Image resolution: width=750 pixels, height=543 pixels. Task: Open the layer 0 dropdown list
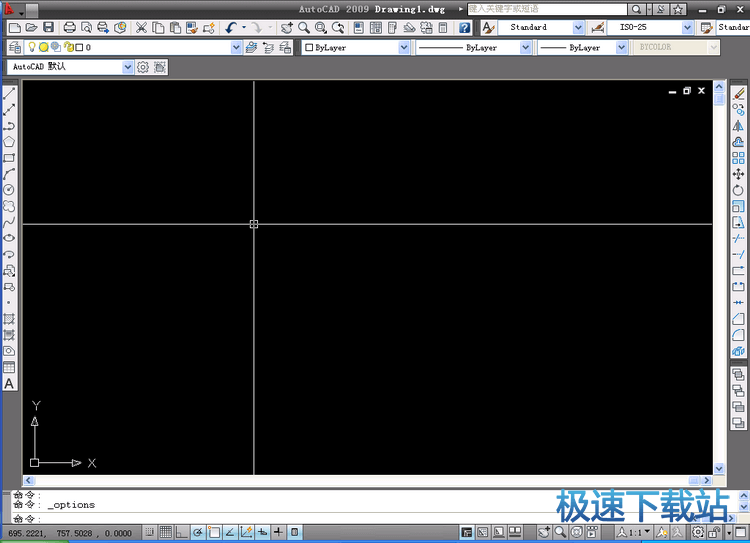click(236, 47)
